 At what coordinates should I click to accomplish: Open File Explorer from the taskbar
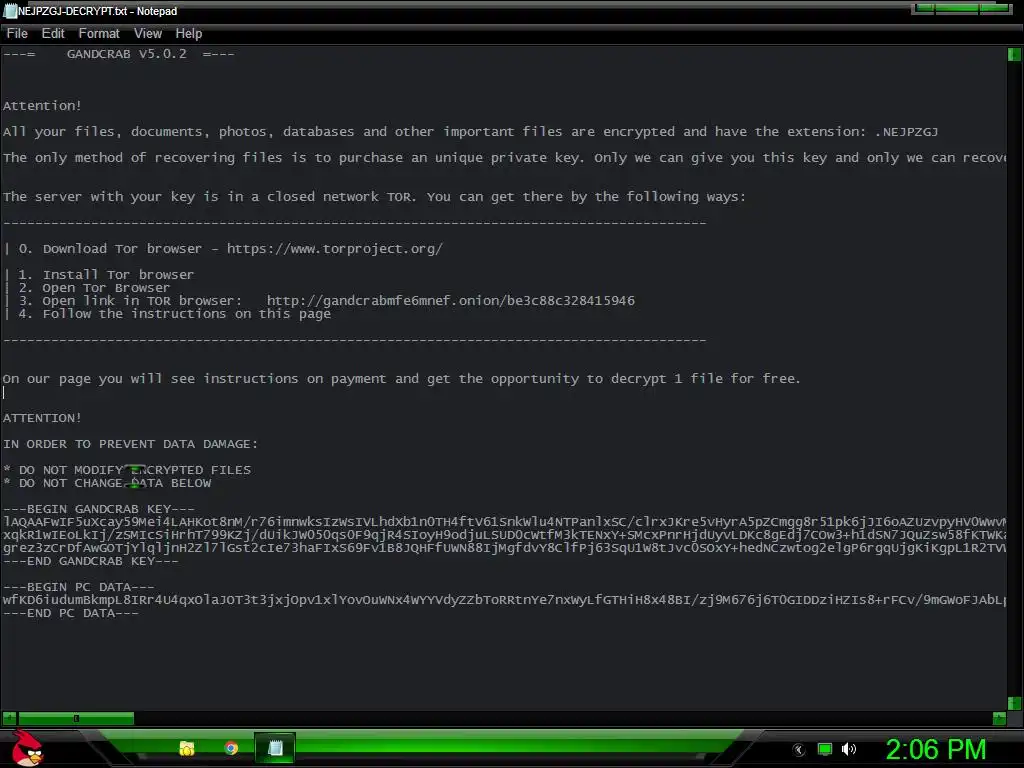[187, 748]
